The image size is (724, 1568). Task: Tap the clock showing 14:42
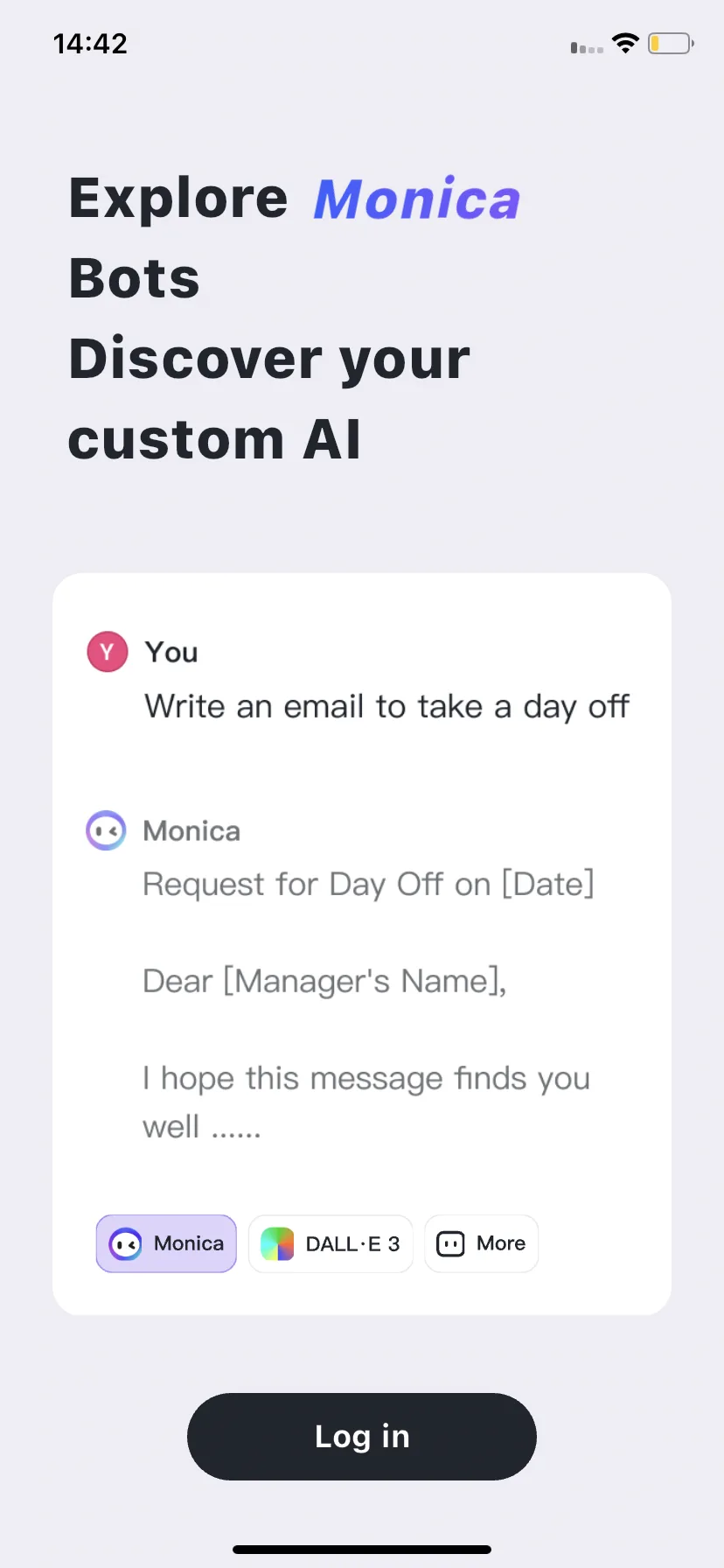coord(90,44)
